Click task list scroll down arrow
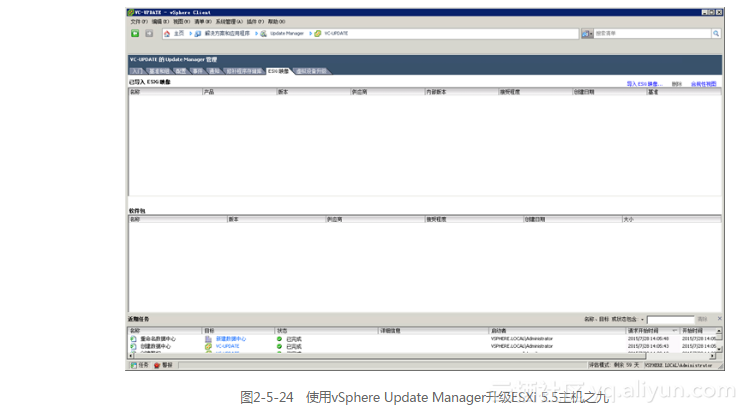Image resolution: width=747 pixels, height=414 pixels. [719, 349]
